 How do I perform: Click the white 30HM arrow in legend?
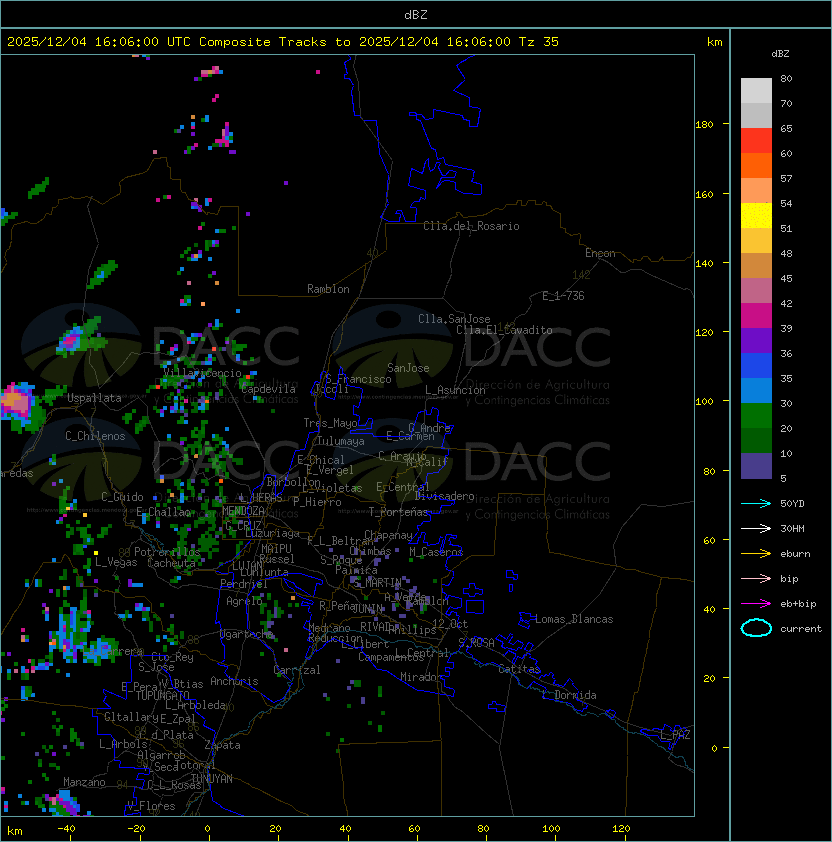(756, 529)
